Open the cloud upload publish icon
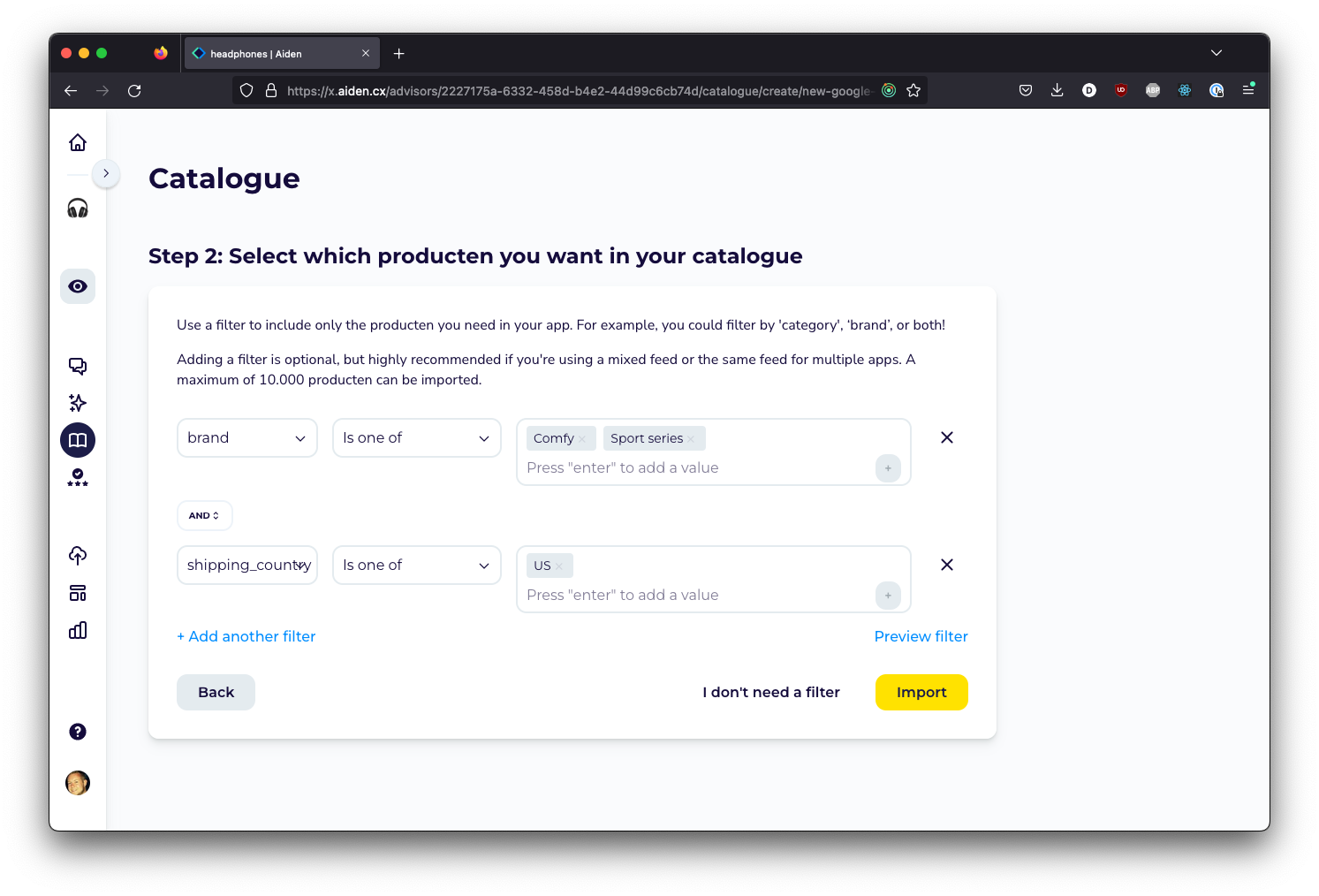1319x896 pixels. pos(78,555)
